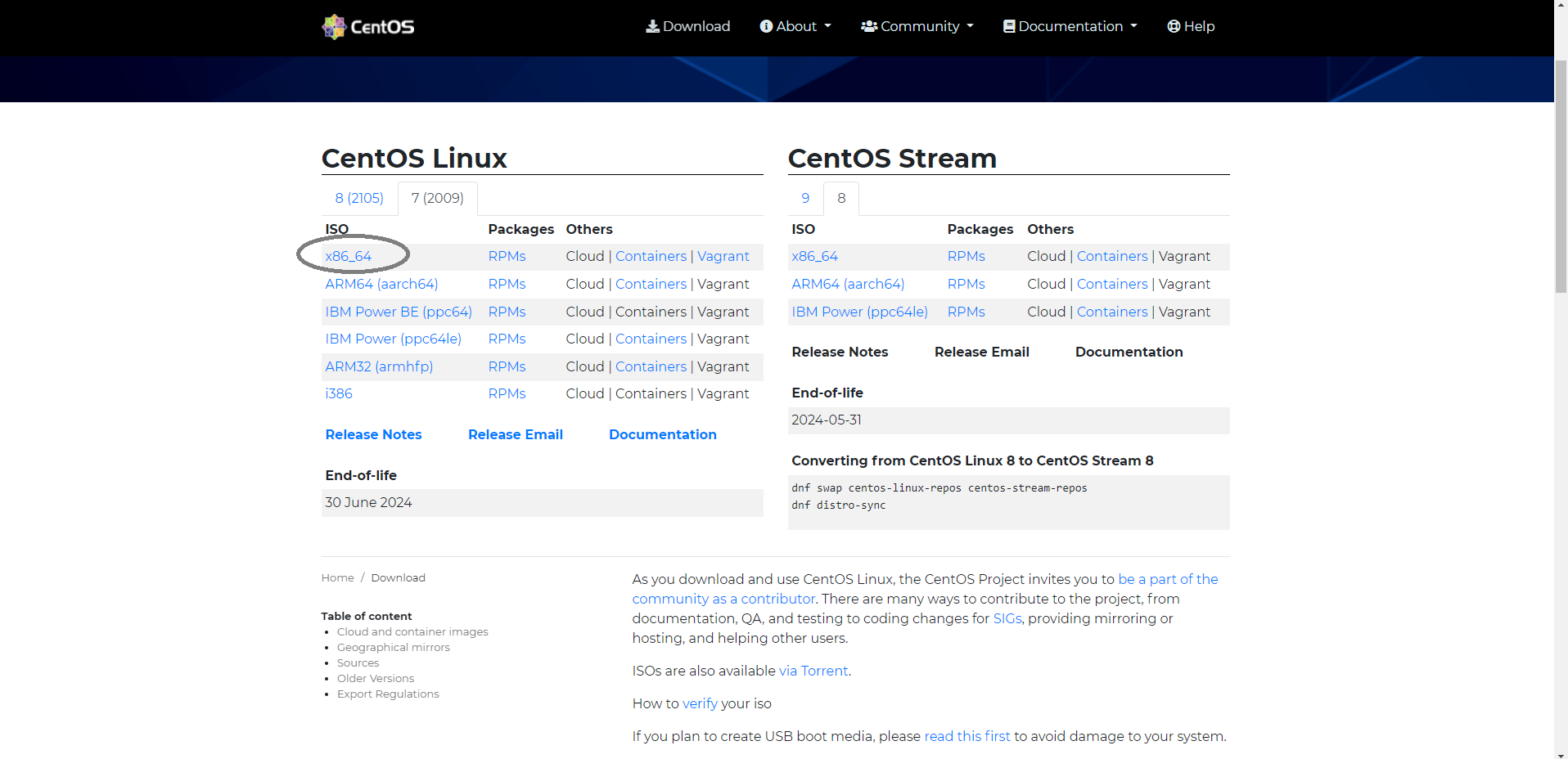Open CentOS Stream IBM Power (ppc64le) ISO link
The image size is (1568, 759).
point(860,312)
